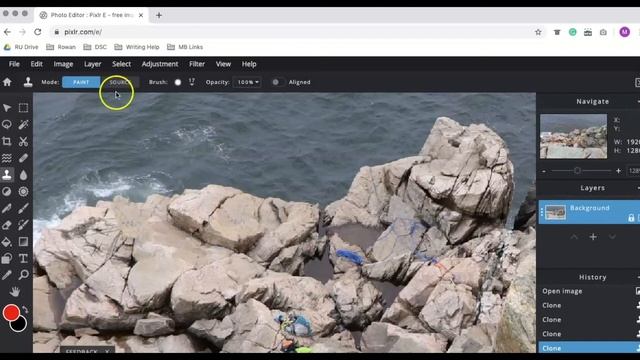Image resolution: width=640 pixels, height=360 pixels.
Task: Select the Clone stamp tool in the toolbox
Action: (7, 175)
